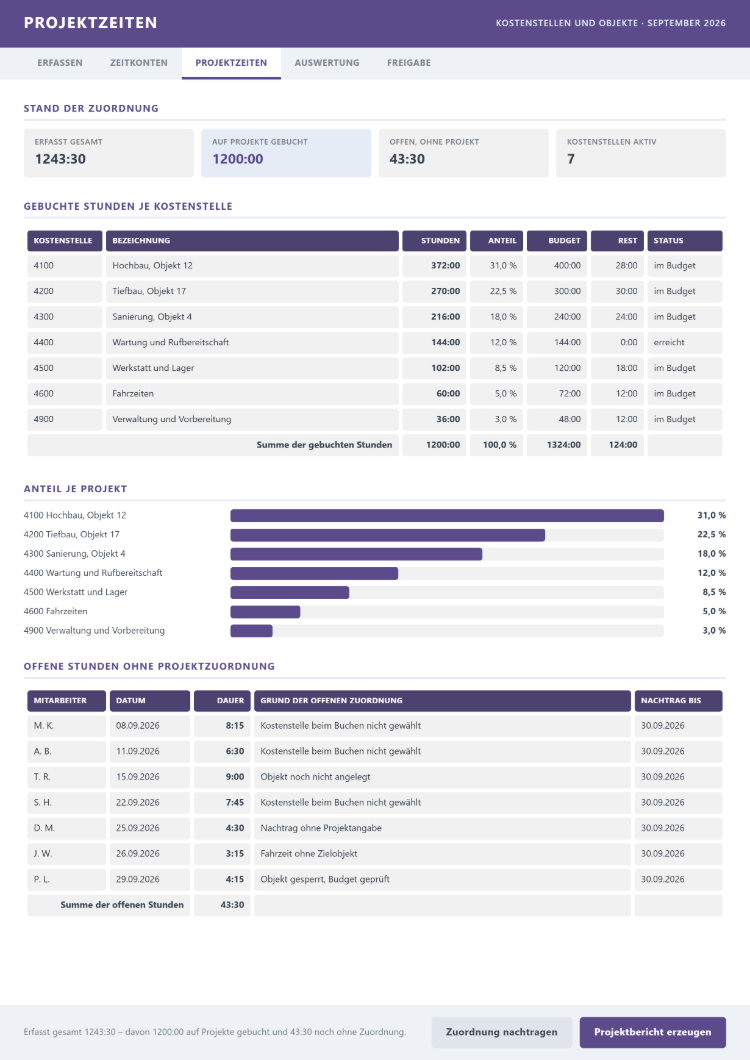This screenshot has height=1060, width=750.
Task: Select employee P. L. cell
Action: tap(66, 880)
